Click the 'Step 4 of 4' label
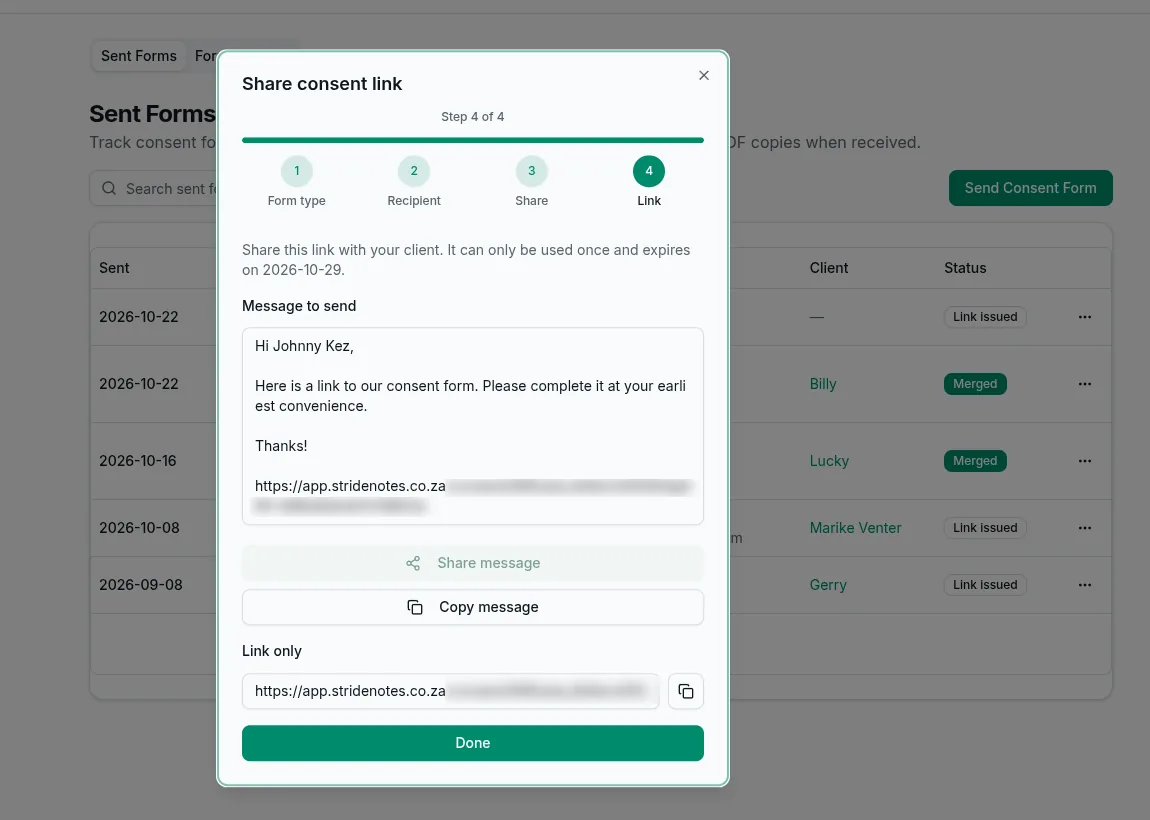Viewport: 1150px width, 820px height. tap(472, 117)
